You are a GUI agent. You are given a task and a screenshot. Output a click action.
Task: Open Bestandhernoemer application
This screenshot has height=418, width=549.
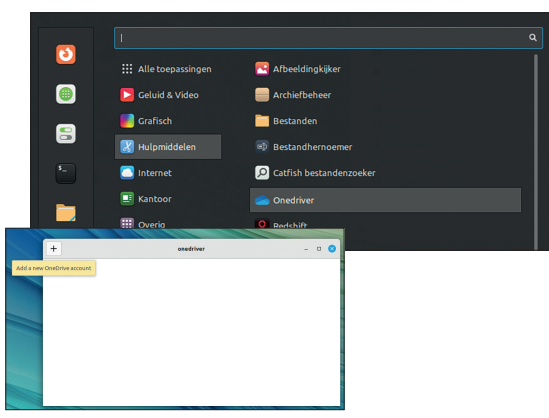tap(303, 147)
